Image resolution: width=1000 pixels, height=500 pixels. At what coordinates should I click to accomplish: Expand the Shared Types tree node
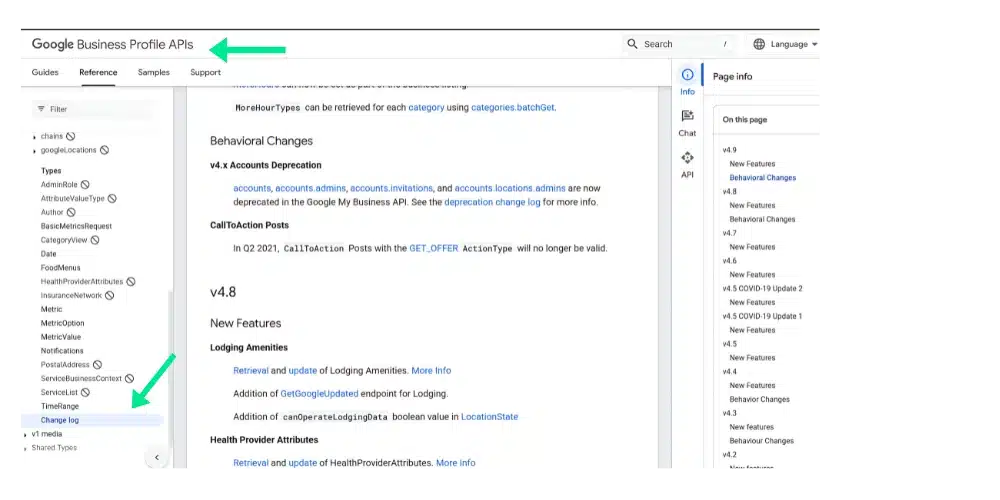26,448
